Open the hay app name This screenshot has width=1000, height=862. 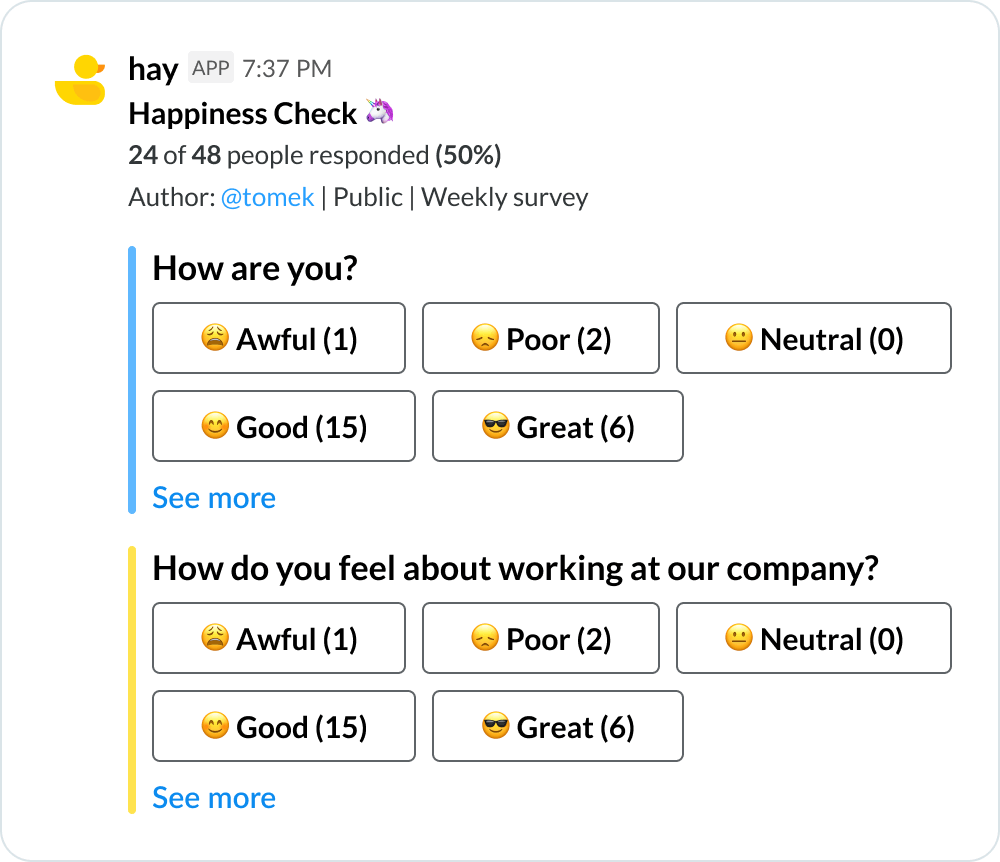pyautogui.click(x=153, y=69)
